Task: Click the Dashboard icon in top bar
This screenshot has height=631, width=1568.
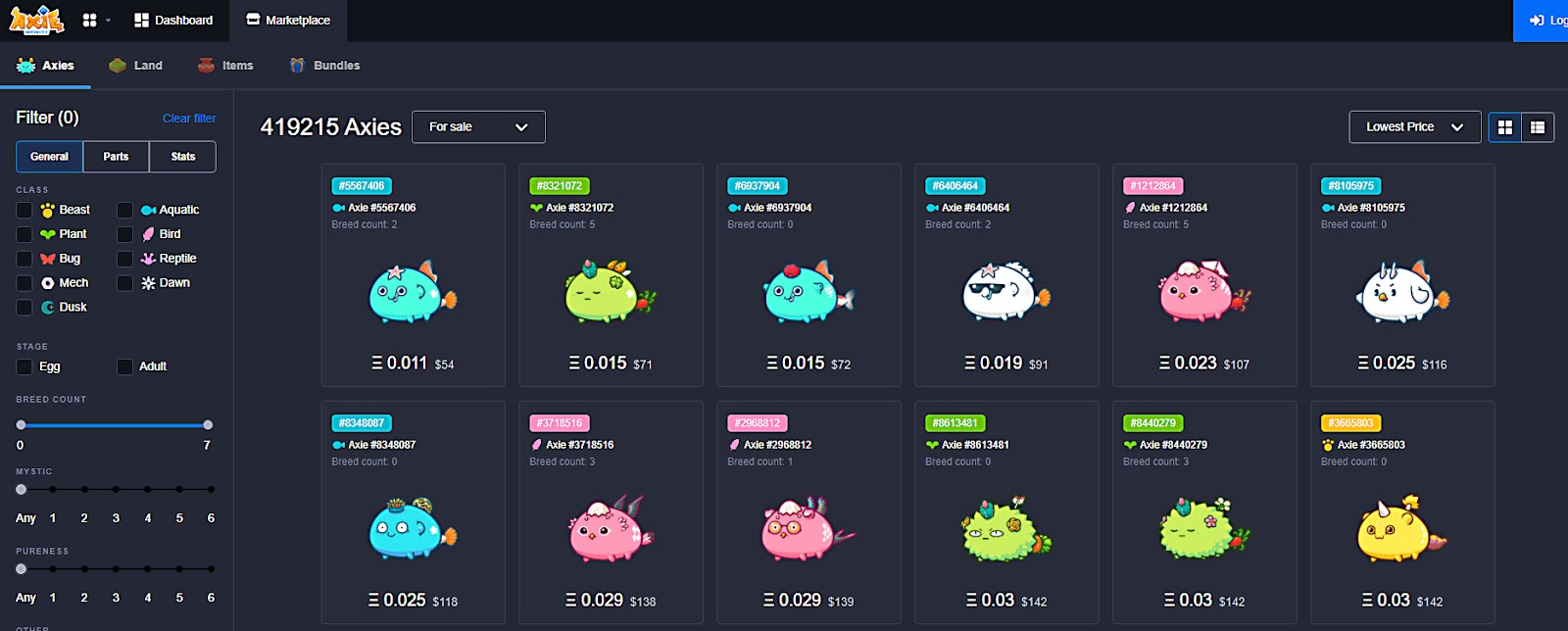Action: click(142, 20)
